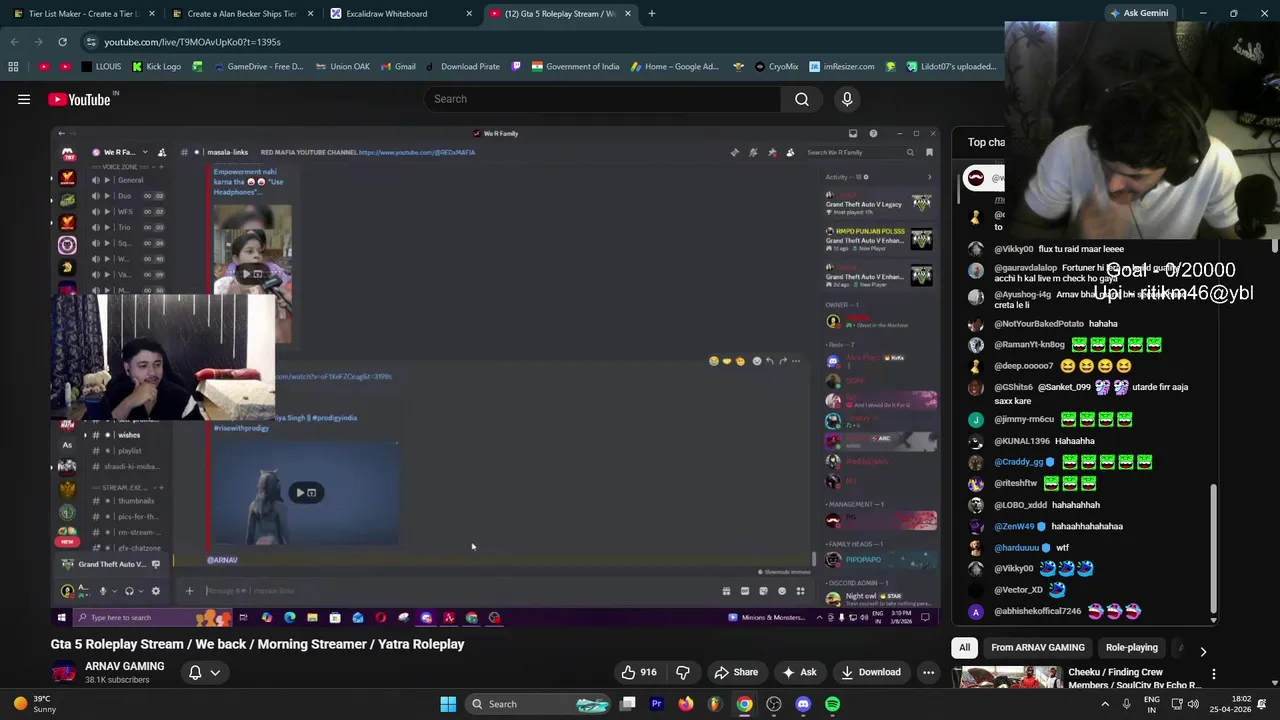This screenshot has height=720, width=1280.
Task: Click chat author @NotYourBakedPotato
Action: [1039, 324]
